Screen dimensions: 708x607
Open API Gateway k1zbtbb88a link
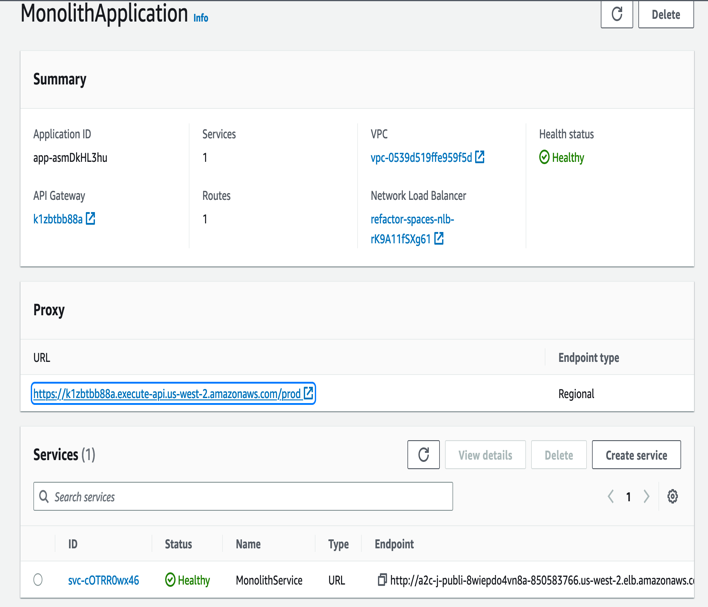click(x=58, y=219)
